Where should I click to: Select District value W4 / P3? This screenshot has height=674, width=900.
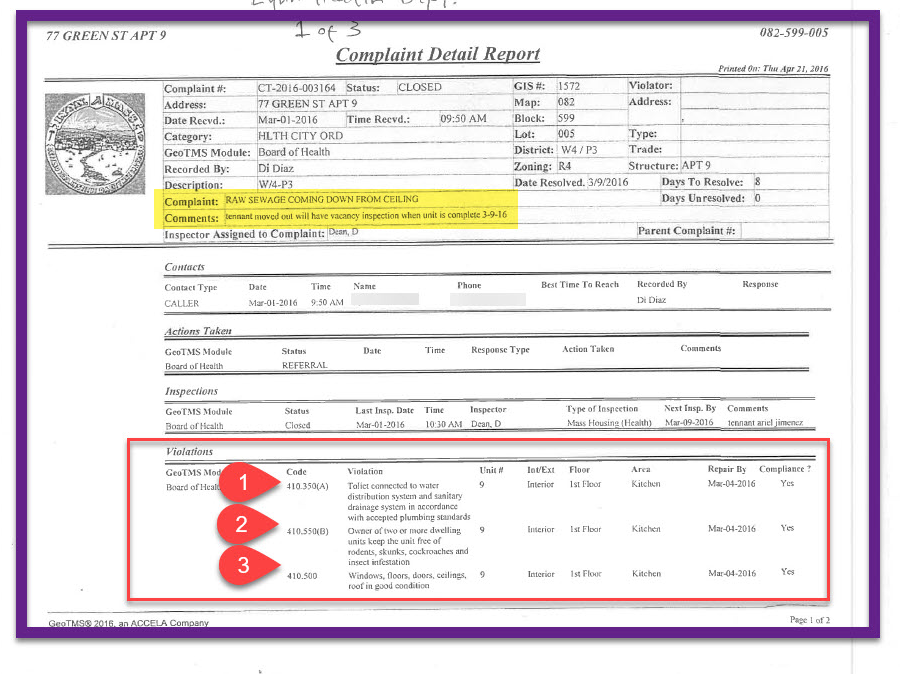579,150
